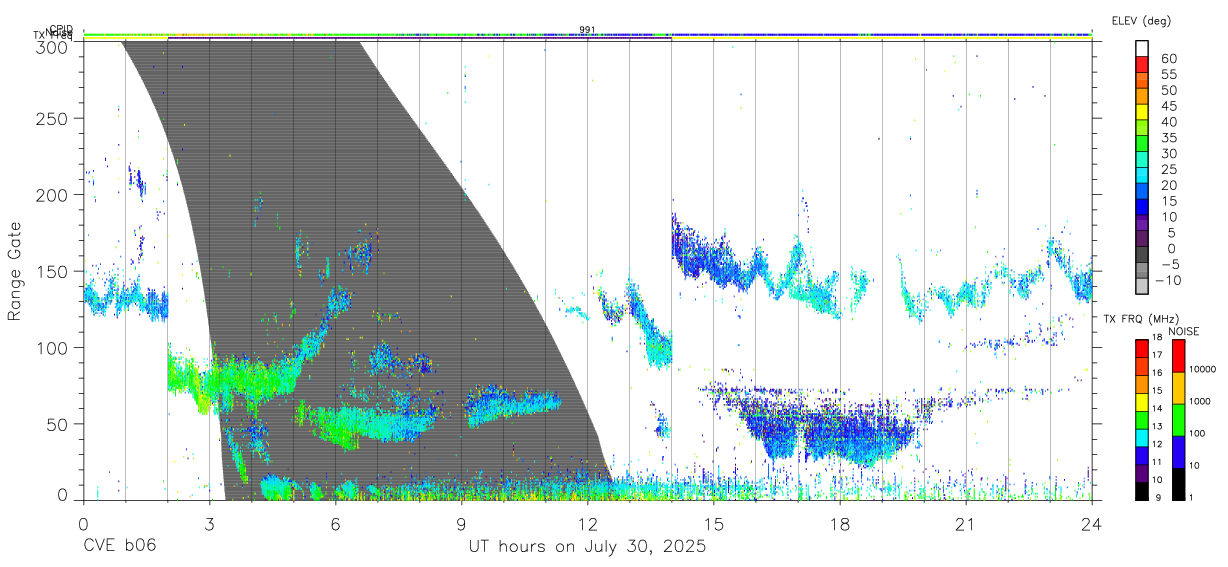Image resolution: width=1228 pixels, height=567 pixels.
Task: Pick the red top segment of the NOISE bar
Action: (1177, 356)
